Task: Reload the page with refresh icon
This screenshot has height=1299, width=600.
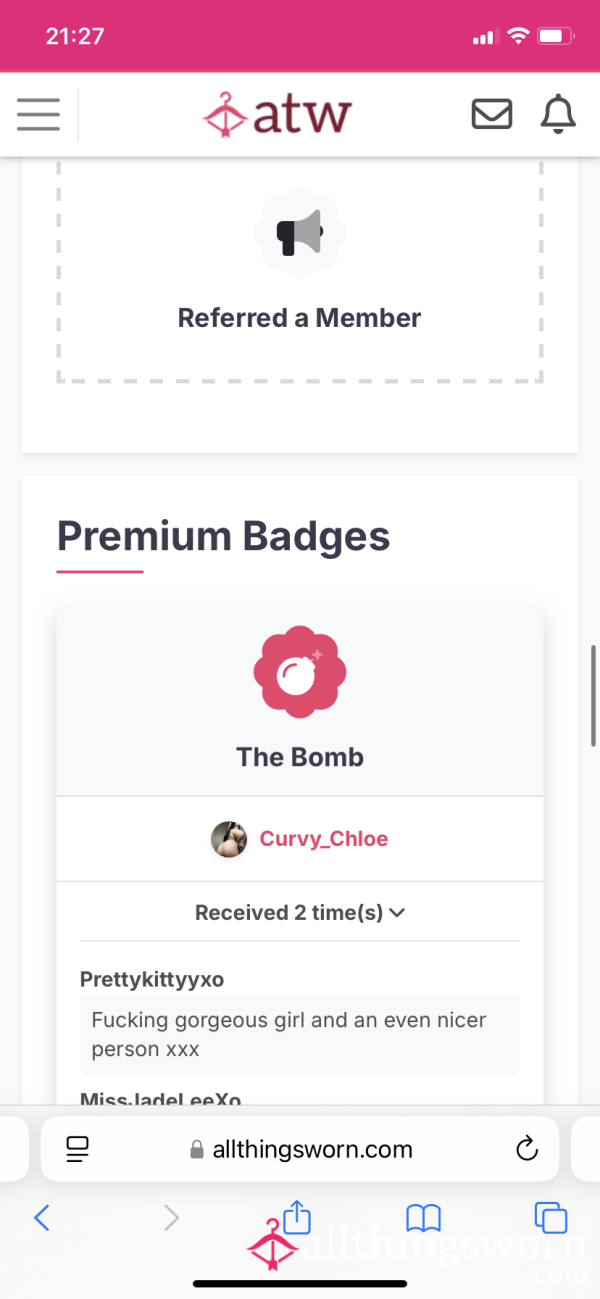Action: [x=527, y=1149]
